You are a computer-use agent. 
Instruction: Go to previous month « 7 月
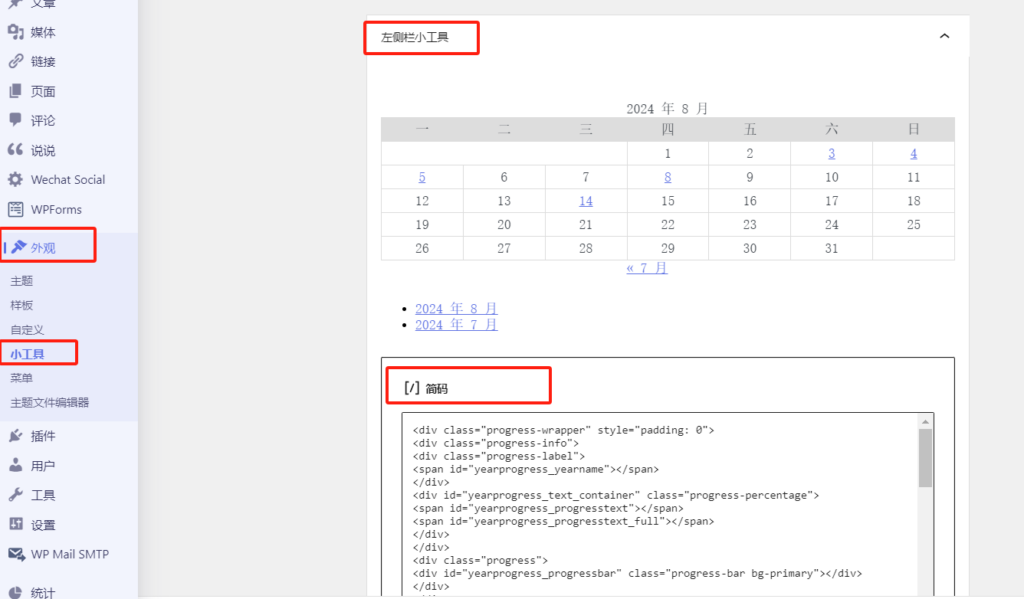pos(647,268)
